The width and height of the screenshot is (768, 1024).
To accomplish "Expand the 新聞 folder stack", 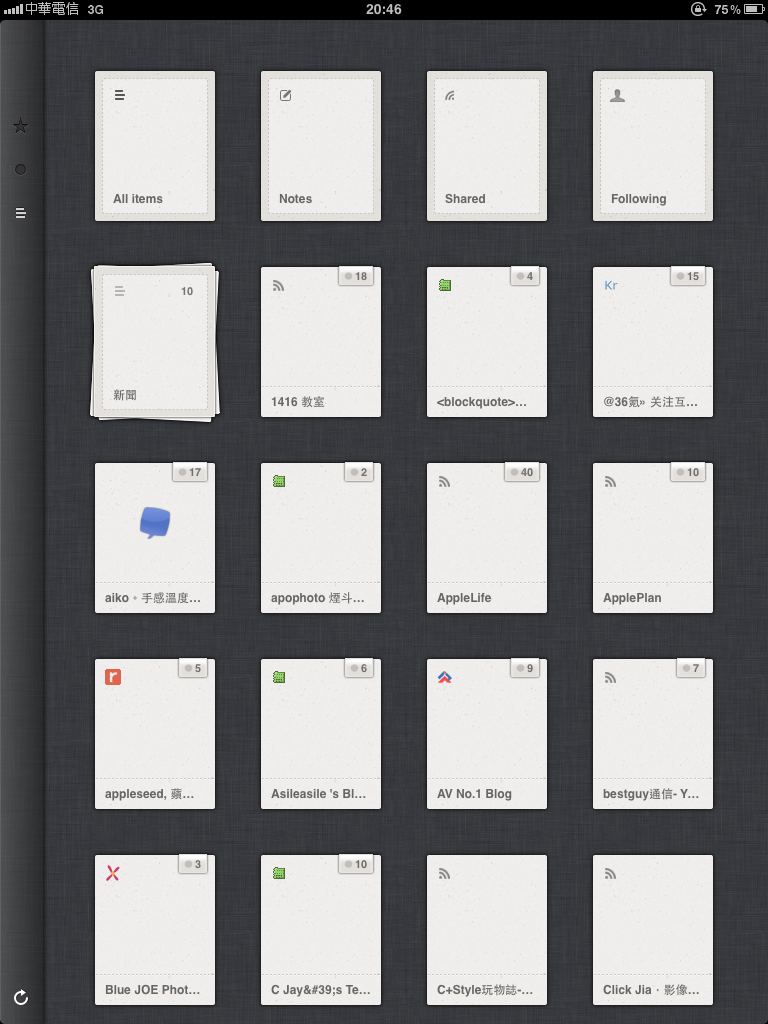I will click(155, 342).
